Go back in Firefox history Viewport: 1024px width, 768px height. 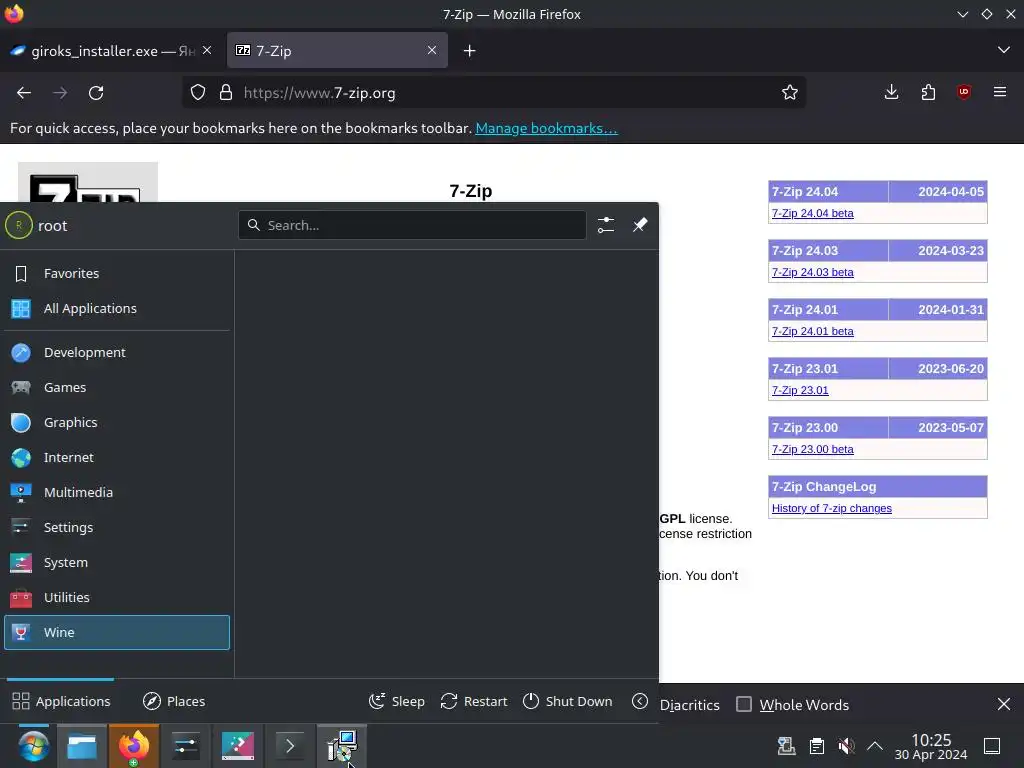(x=24, y=93)
